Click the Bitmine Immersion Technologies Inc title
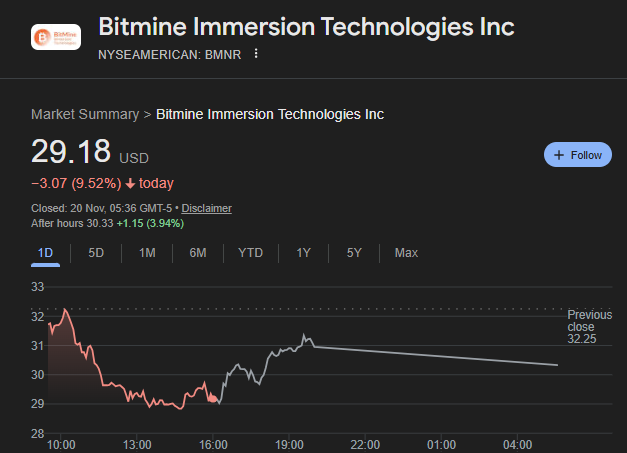This screenshot has height=453, width=627. click(x=306, y=27)
